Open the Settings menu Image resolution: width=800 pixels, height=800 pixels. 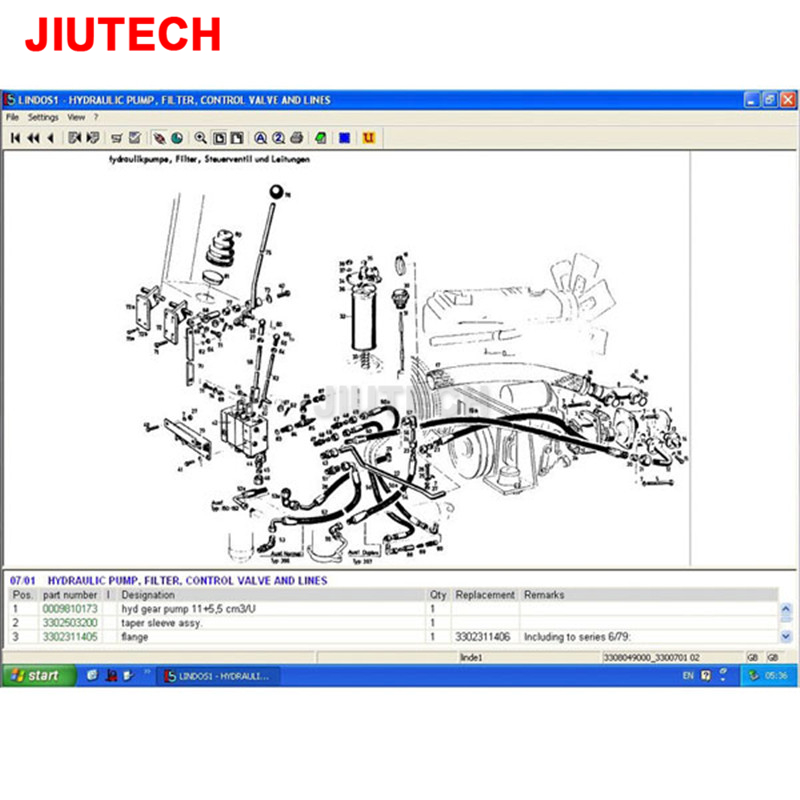pos(43,117)
